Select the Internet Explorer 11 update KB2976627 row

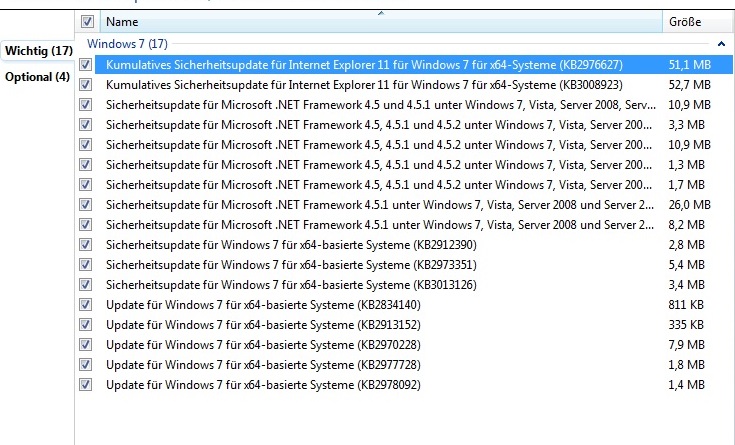[x=413, y=65]
